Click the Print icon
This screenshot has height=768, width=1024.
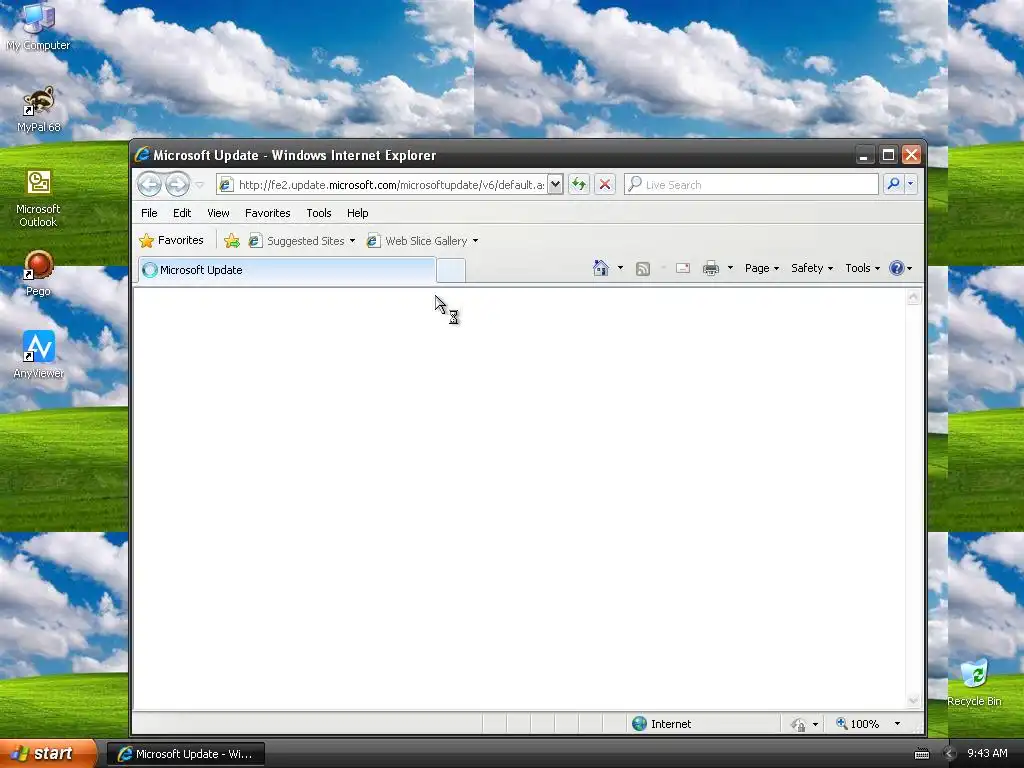click(x=711, y=268)
